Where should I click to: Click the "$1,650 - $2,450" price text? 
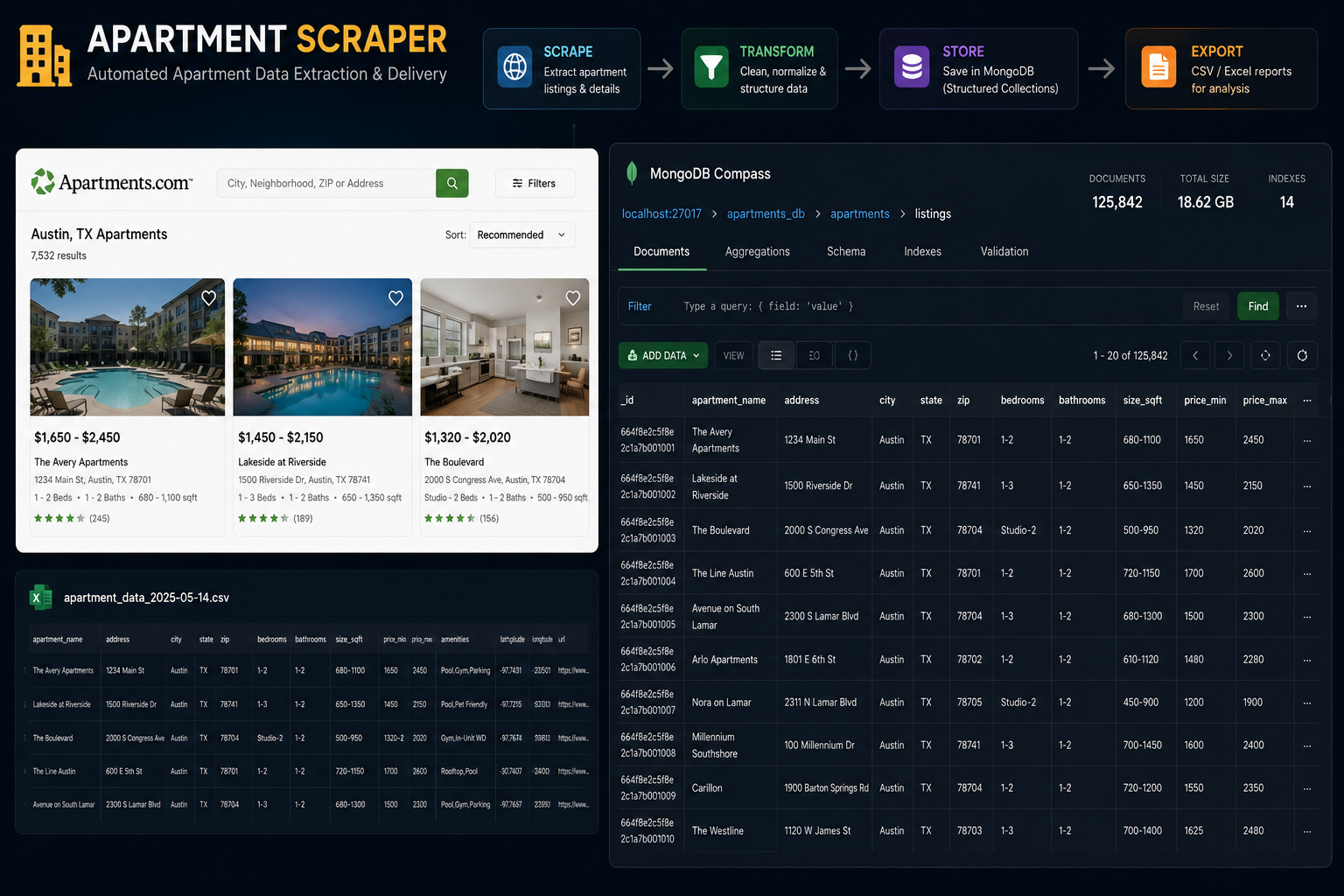pyautogui.click(x=77, y=437)
